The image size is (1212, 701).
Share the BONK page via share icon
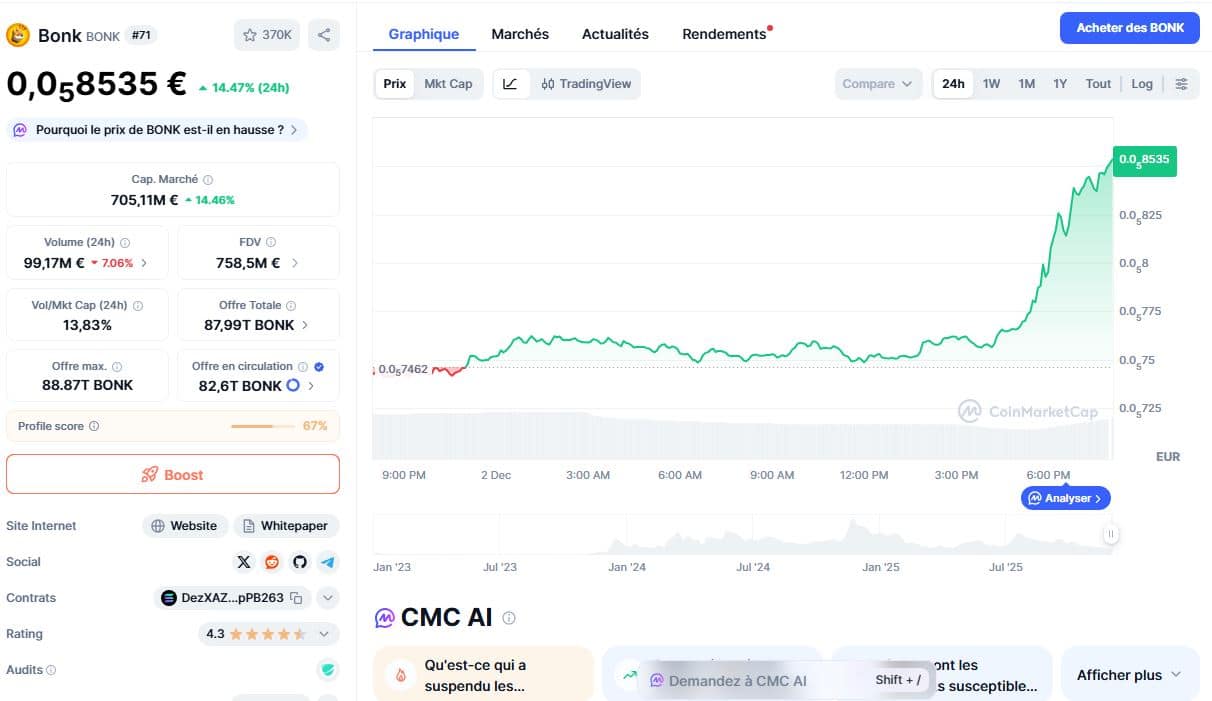(x=324, y=34)
